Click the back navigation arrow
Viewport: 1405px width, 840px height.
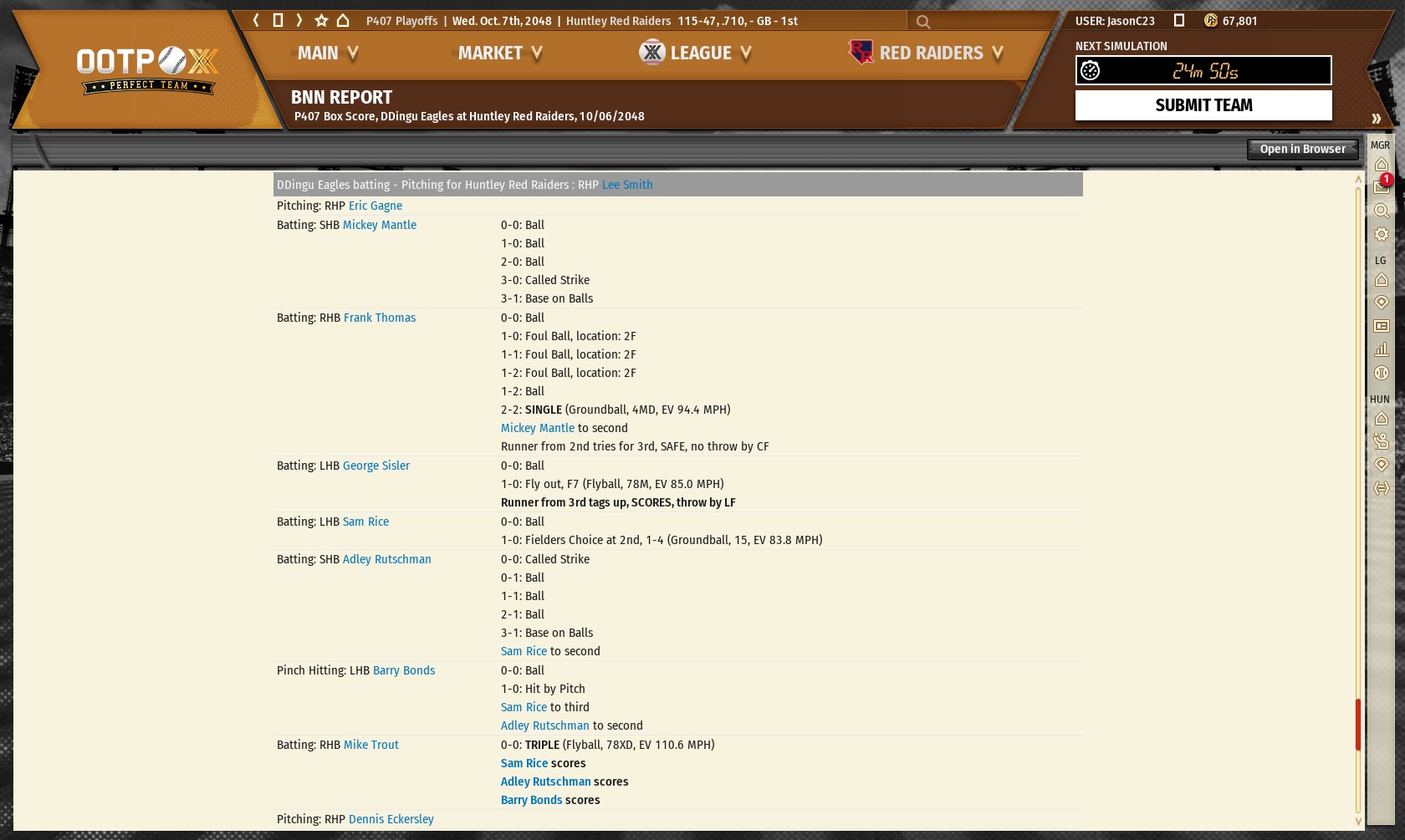point(256,20)
